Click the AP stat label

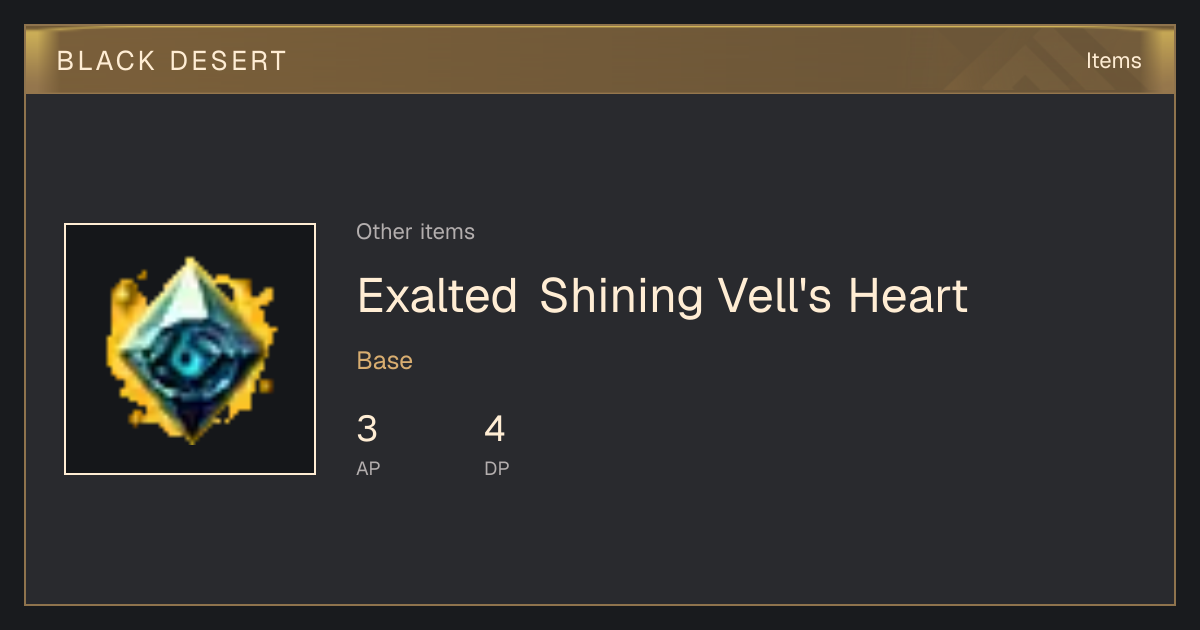(x=368, y=468)
